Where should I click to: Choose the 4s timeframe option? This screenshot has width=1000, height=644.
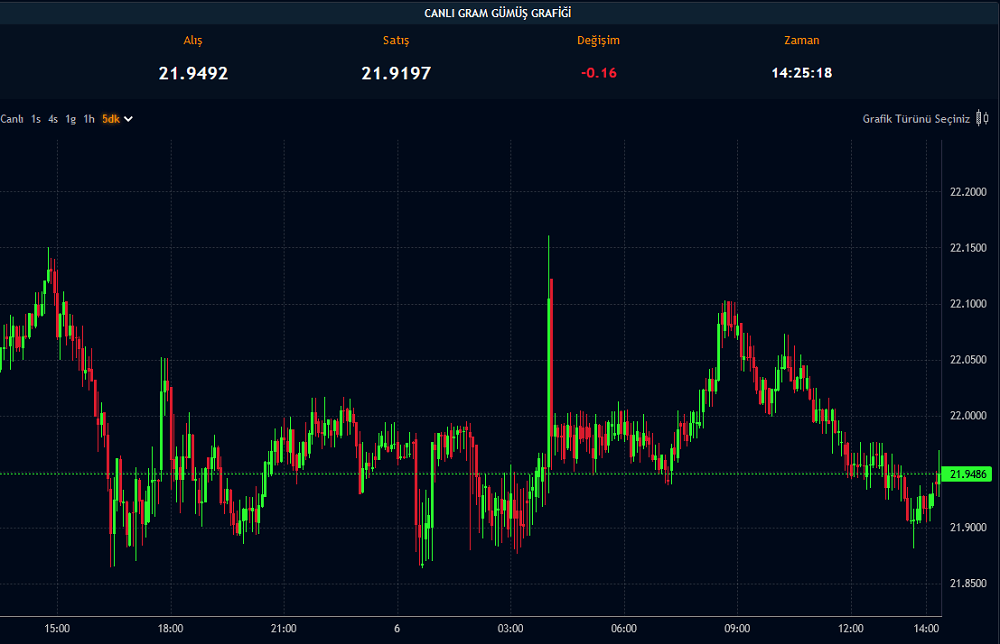coord(53,119)
